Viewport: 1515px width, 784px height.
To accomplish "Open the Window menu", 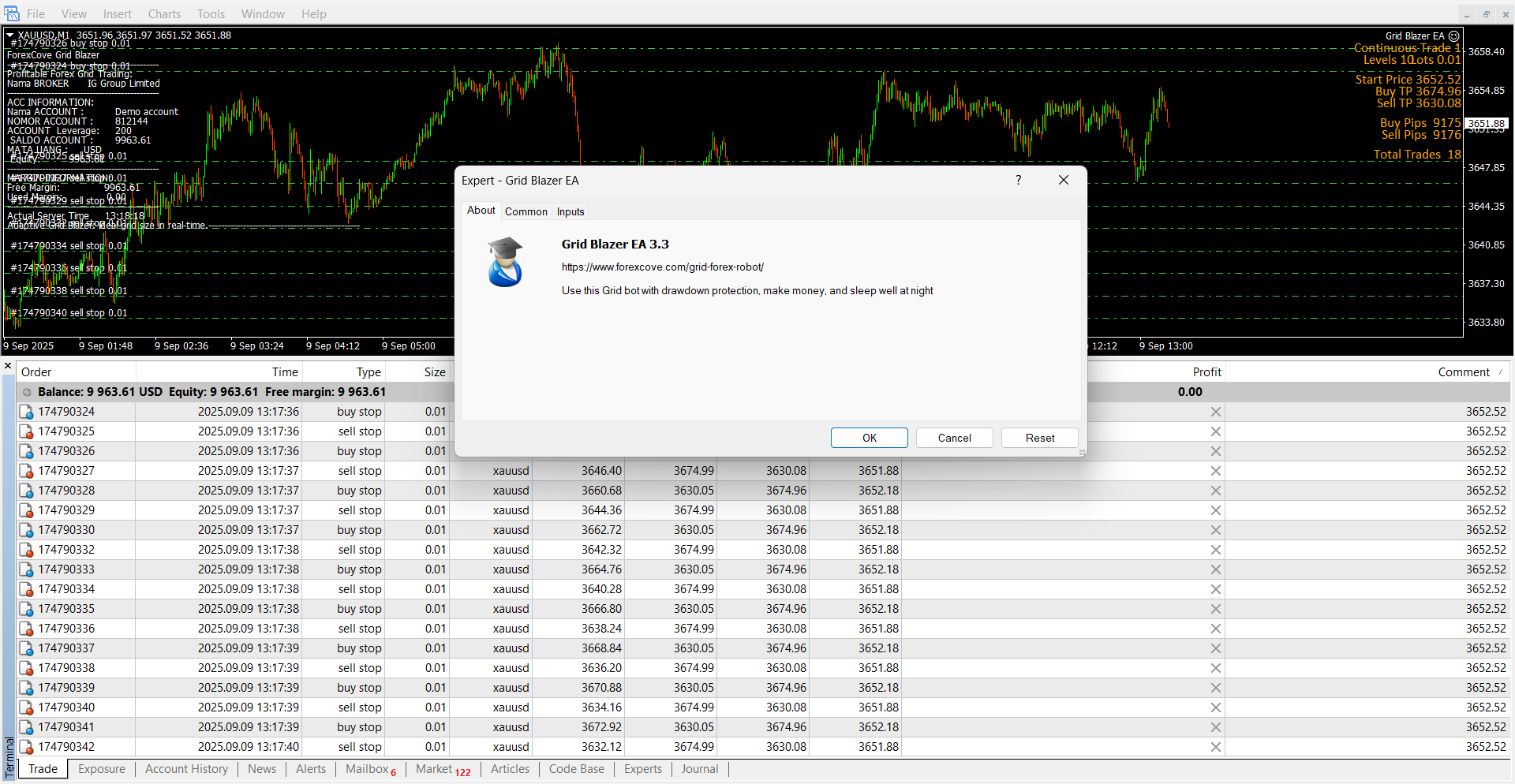I will [263, 14].
